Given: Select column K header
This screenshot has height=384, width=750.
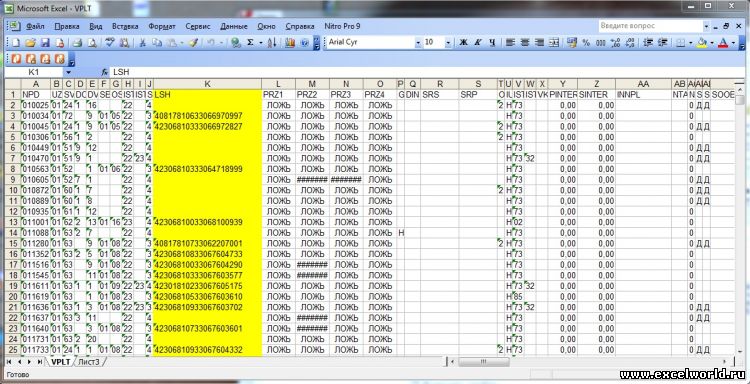Looking at the screenshot, I should [x=208, y=84].
